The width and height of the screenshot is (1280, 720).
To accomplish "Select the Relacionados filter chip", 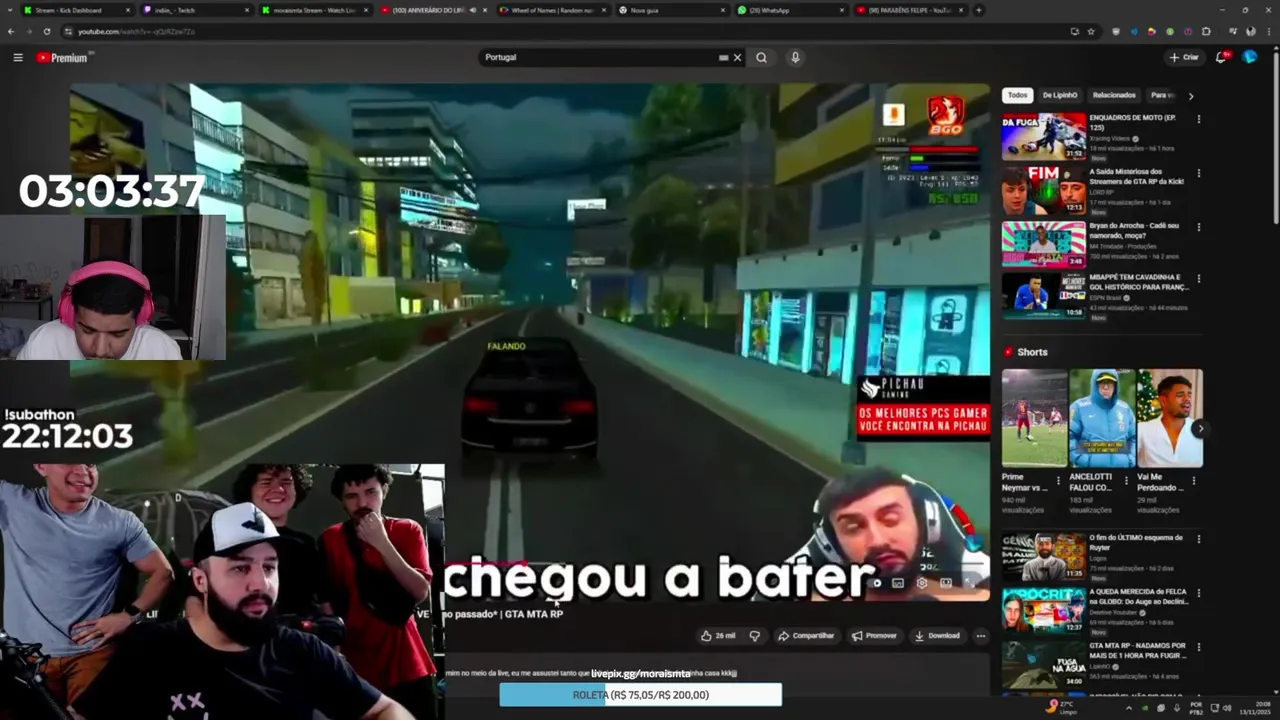I will pos(1114,95).
